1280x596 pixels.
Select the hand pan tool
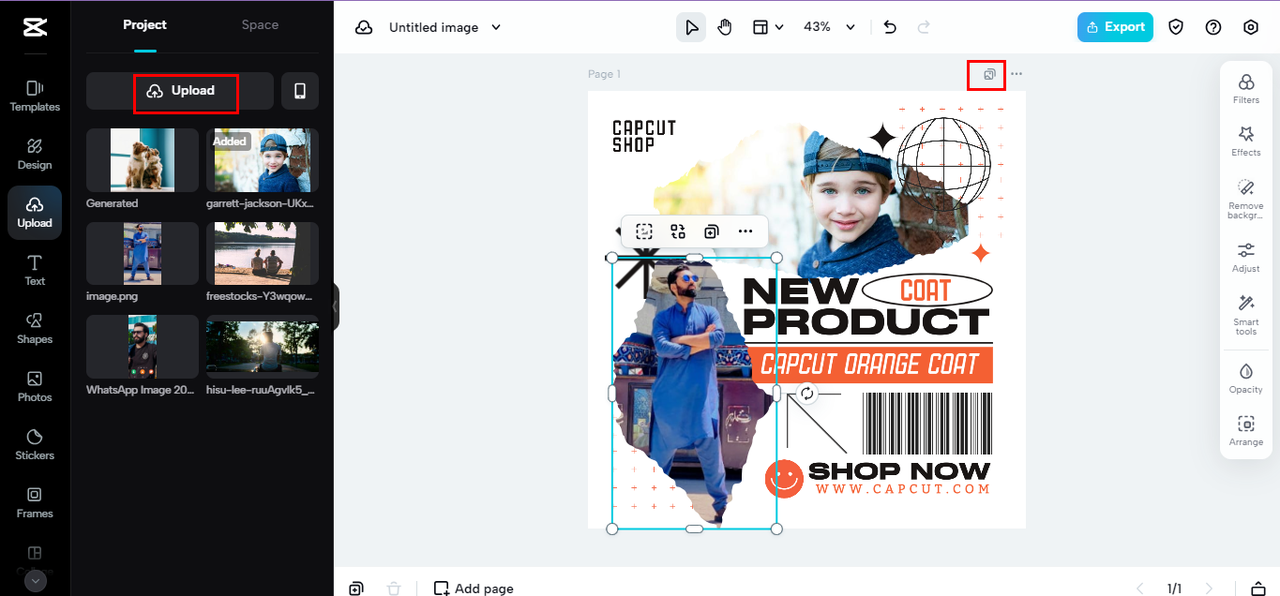725,27
